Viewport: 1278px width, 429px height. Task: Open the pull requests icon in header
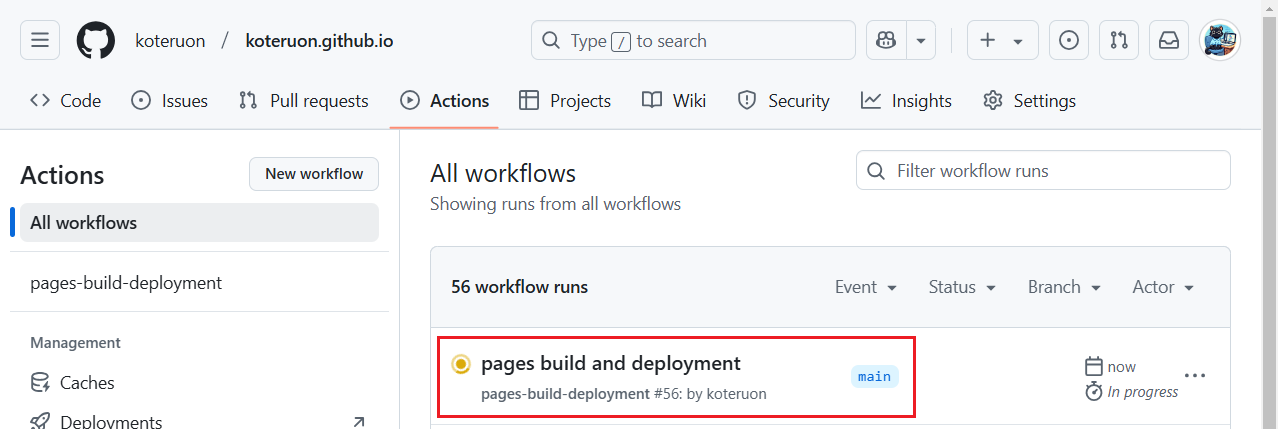(x=1119, y=40)
